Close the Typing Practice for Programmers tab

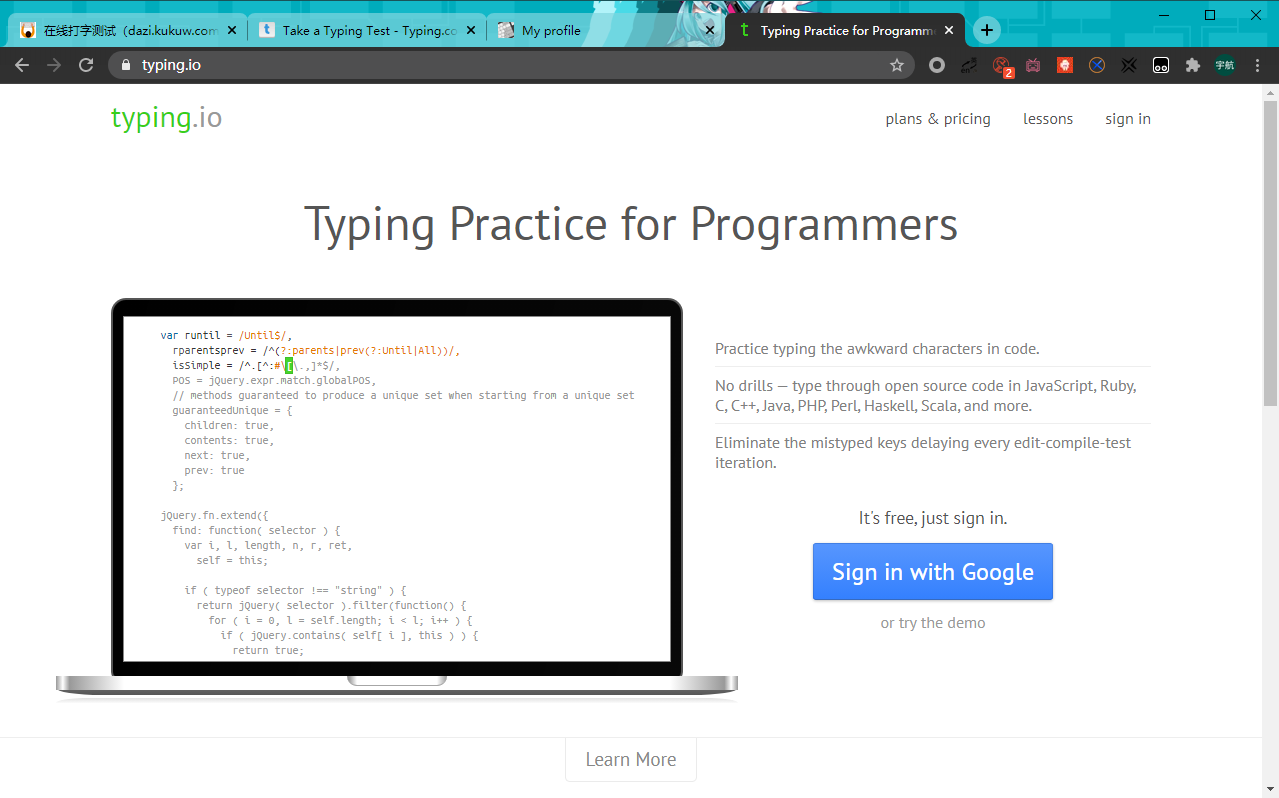point(950,30)
